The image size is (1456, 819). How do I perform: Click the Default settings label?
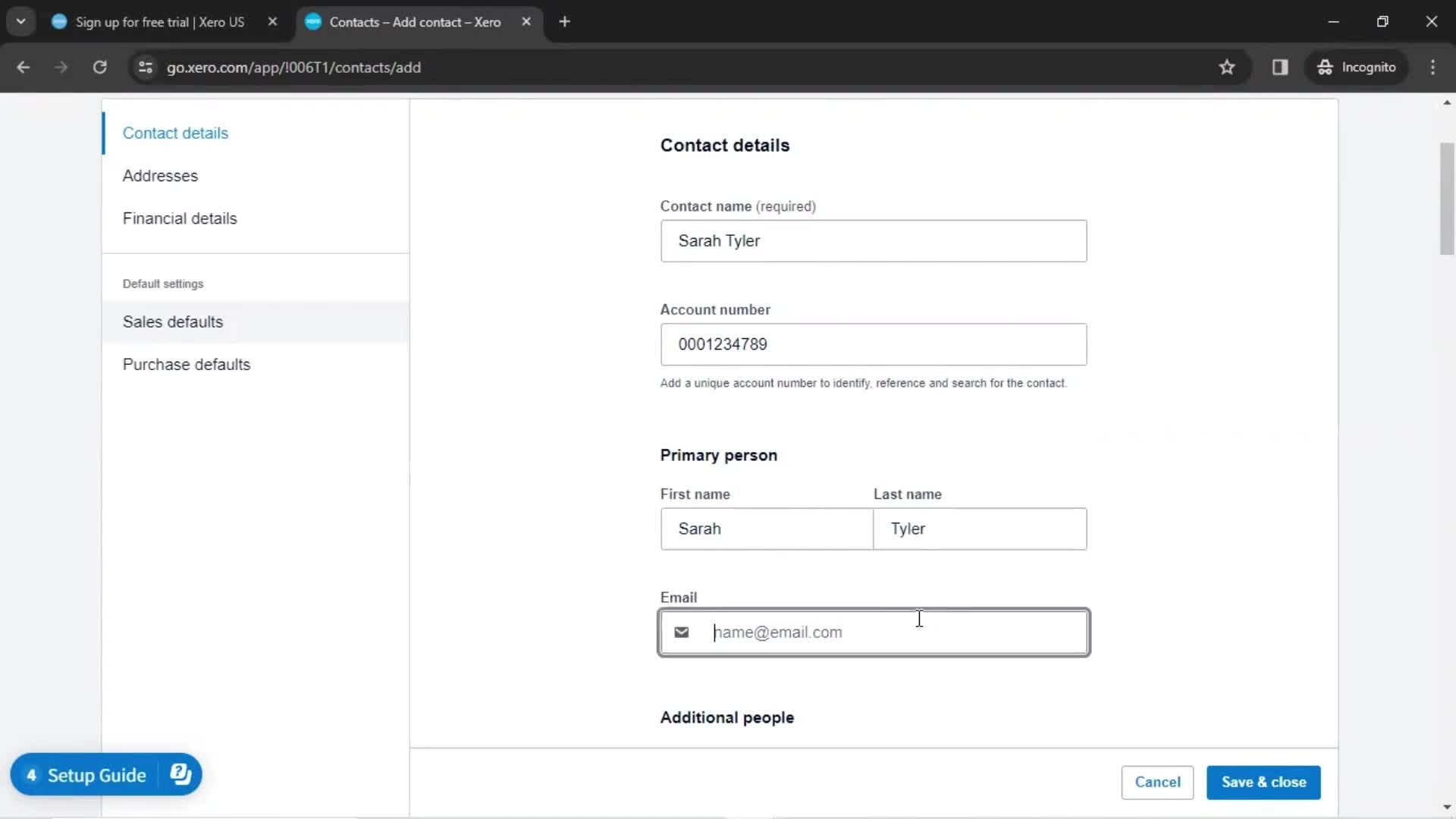[x=163, y=284]
